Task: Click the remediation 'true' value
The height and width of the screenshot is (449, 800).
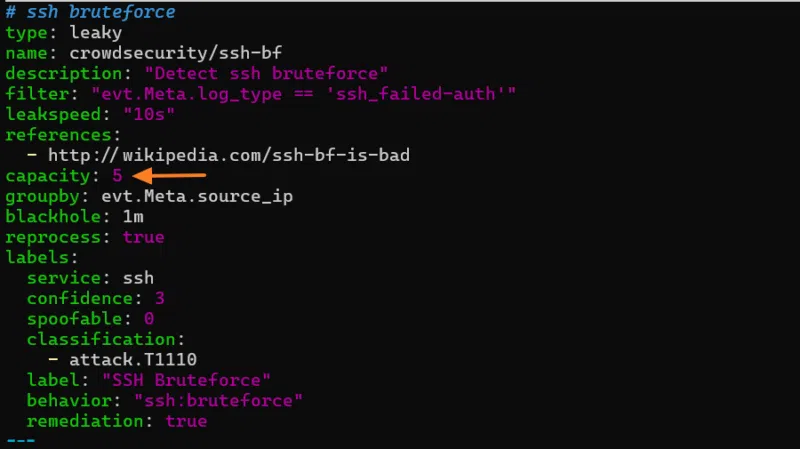Action: coord(186,421)
